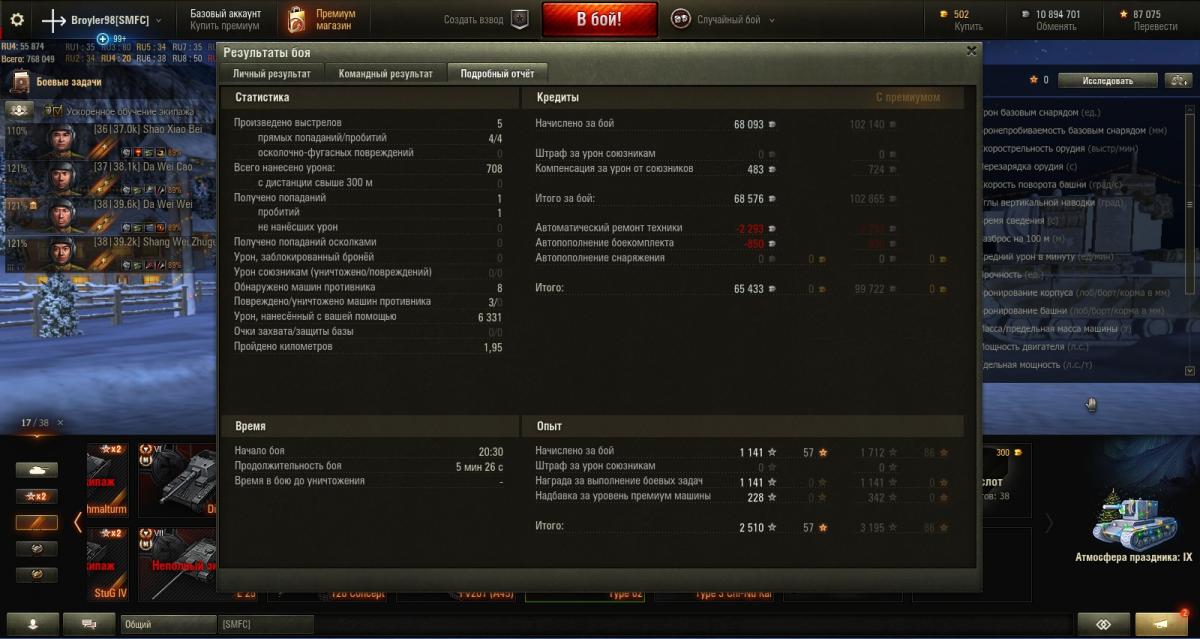
Task: Toggle the highlighted crew training carousel filter
Action: point(36,522)
